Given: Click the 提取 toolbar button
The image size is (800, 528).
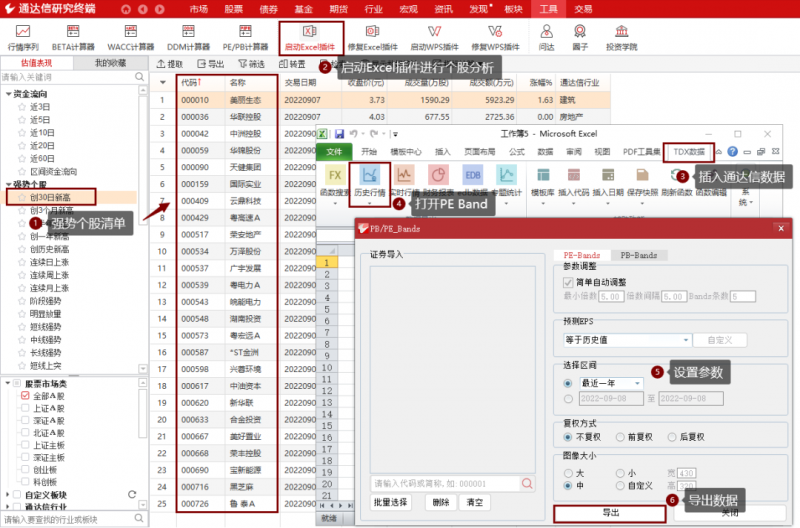Looking at the screenshot, I should [170, 64].
